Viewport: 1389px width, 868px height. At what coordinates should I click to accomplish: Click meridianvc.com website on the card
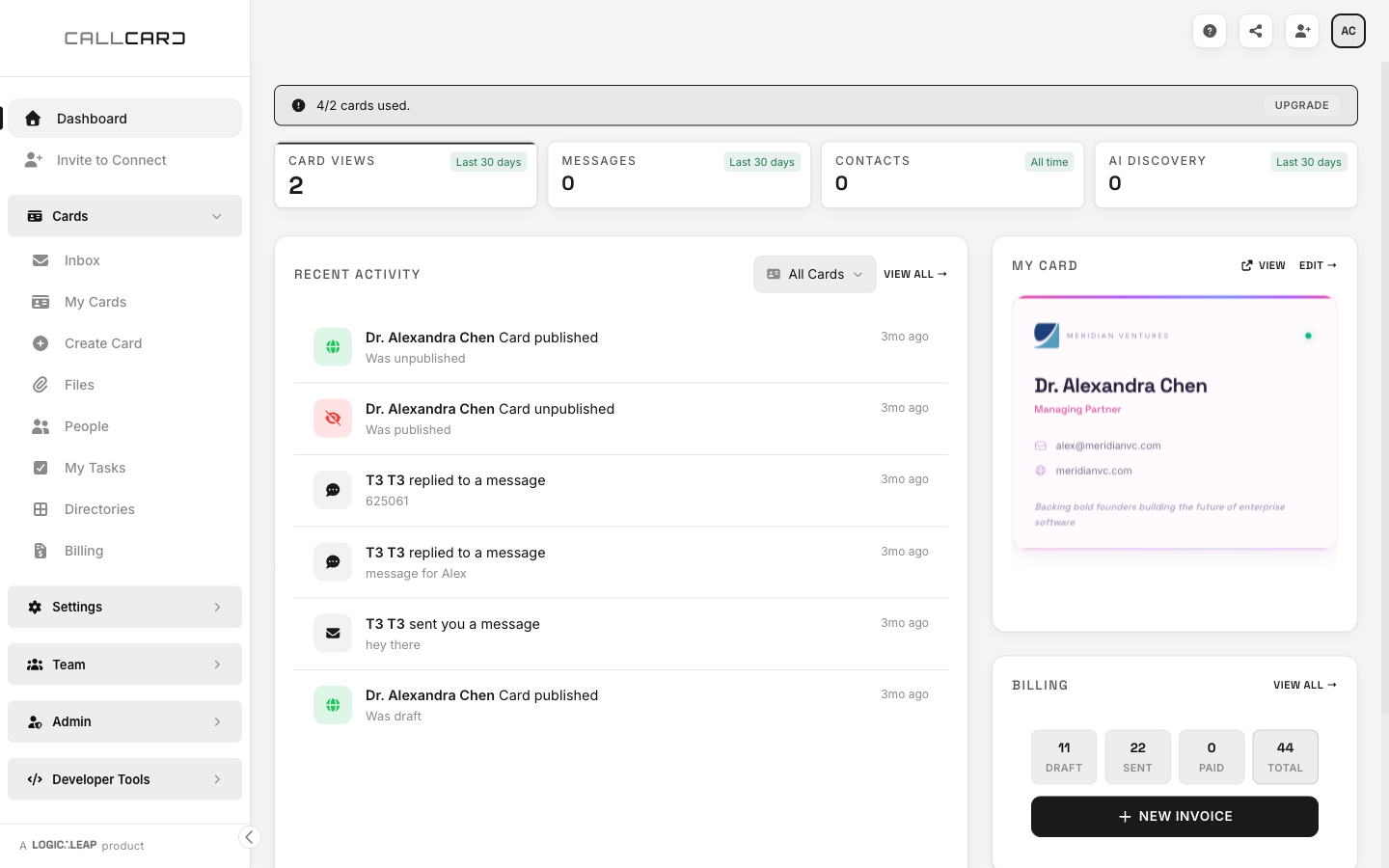[x=1094, y=471]
